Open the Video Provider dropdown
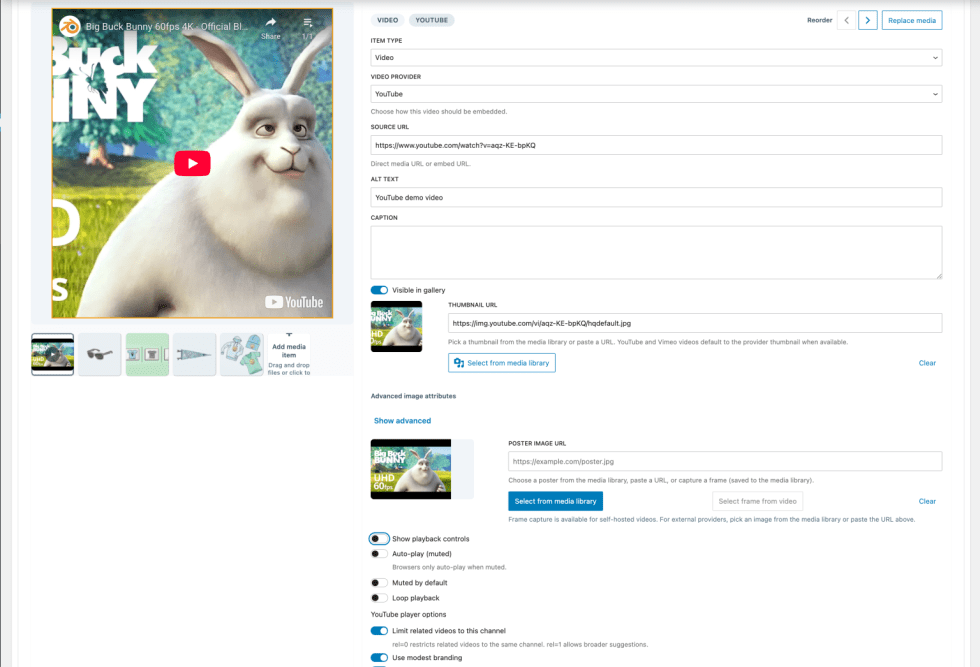980x667 pixels. pyautogui.click(x=656, y=94)
